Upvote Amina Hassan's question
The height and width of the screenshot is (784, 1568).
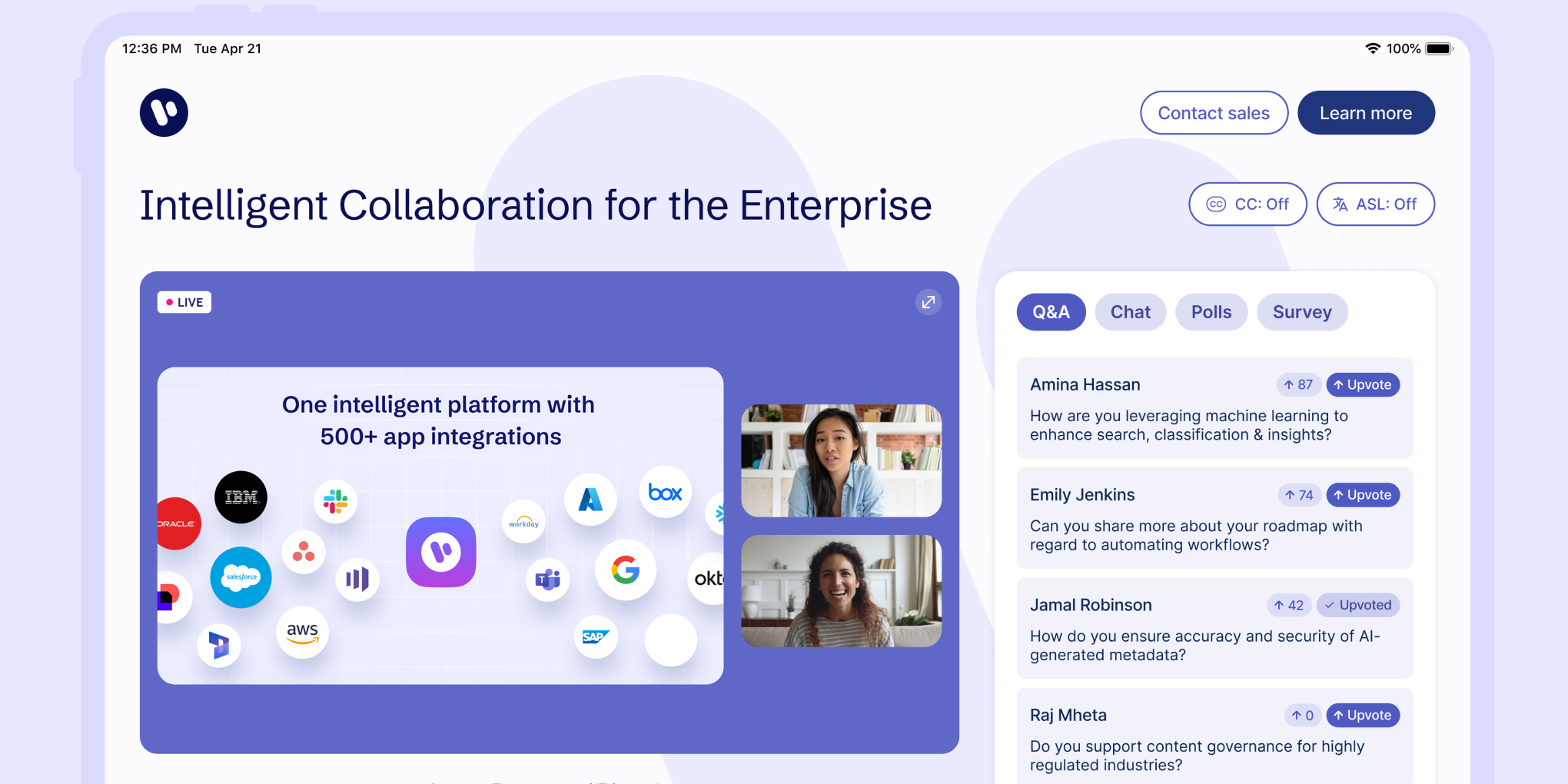pos(1362,385)
